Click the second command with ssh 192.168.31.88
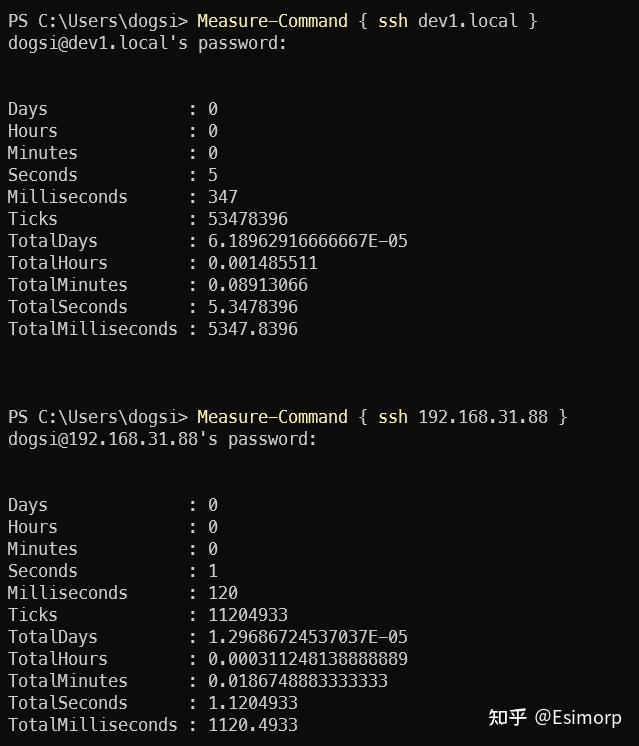639x746 pixels. point(382,417)
